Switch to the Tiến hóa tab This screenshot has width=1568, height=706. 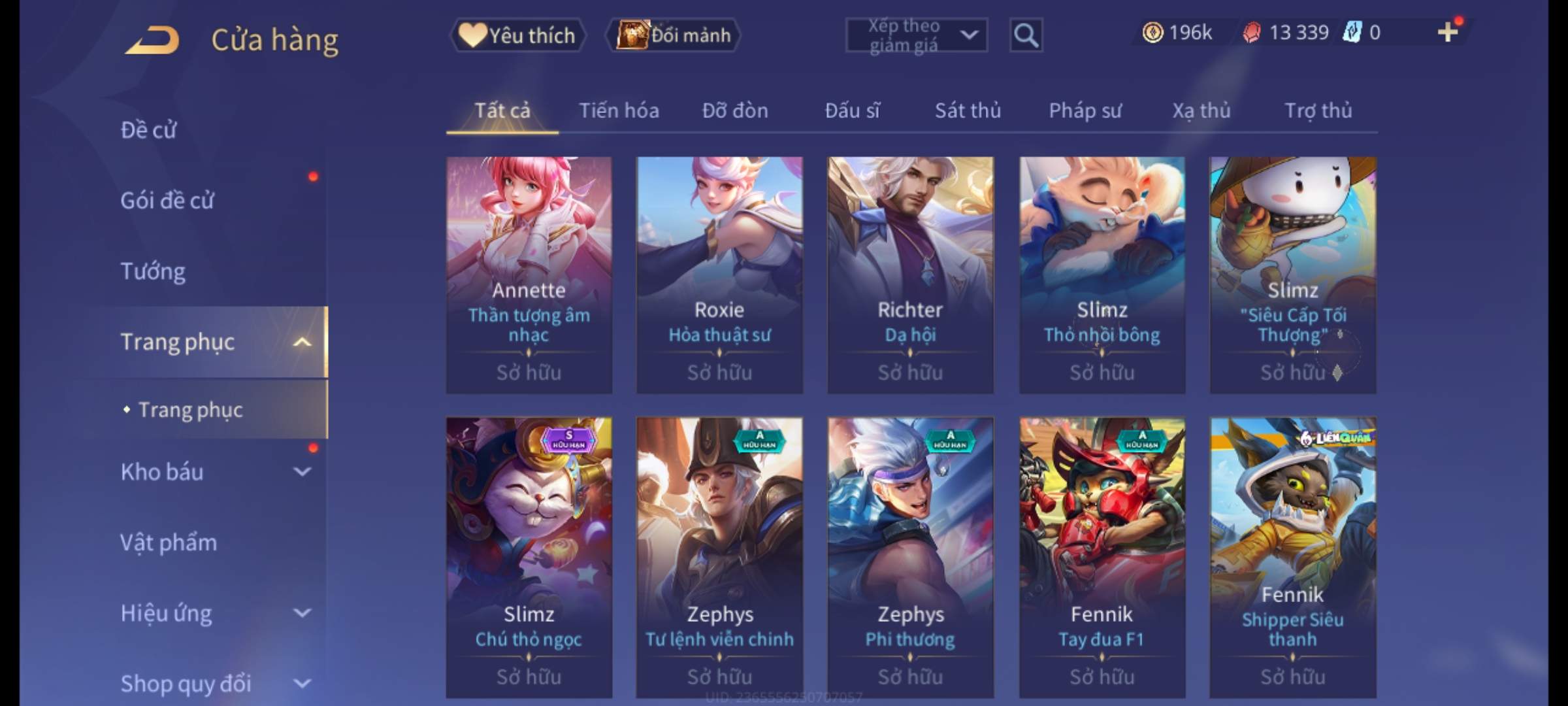(x=619, y=110)
